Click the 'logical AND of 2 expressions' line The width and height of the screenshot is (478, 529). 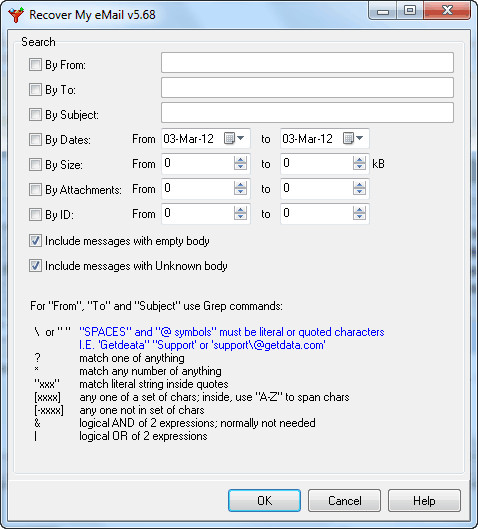tap(197, 423)
